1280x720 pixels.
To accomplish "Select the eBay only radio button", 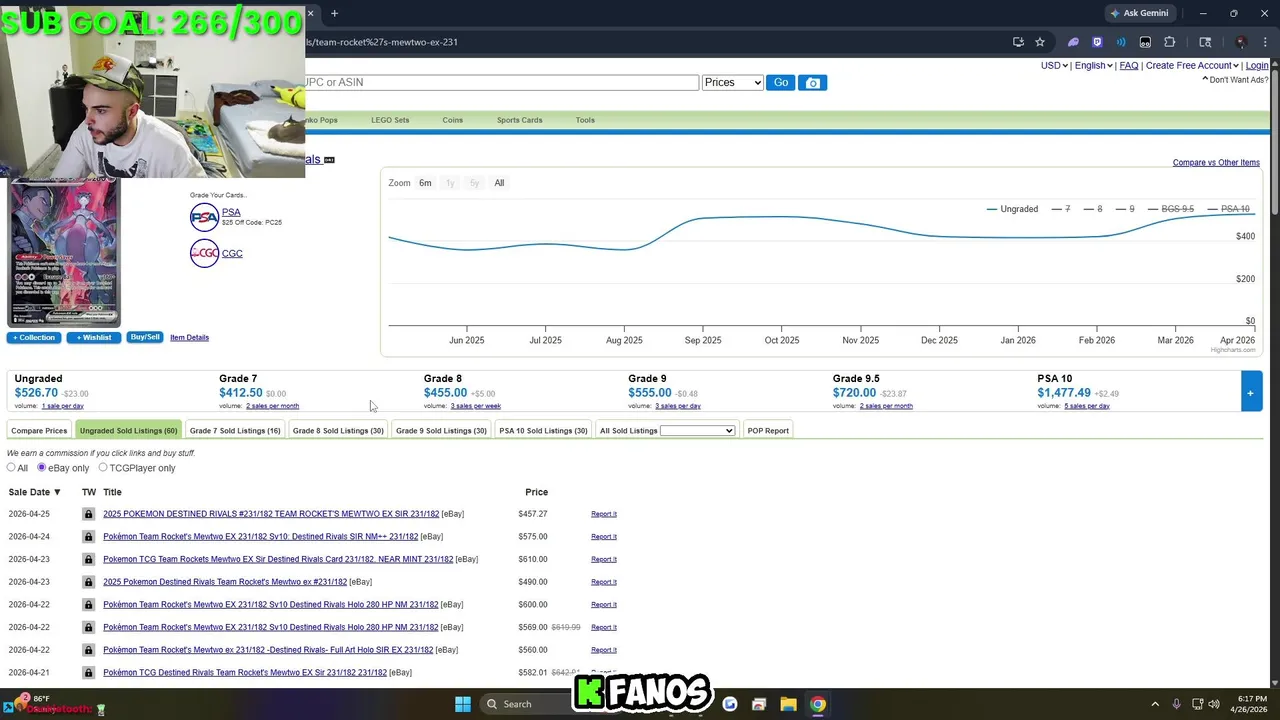I will click(42, 468).
